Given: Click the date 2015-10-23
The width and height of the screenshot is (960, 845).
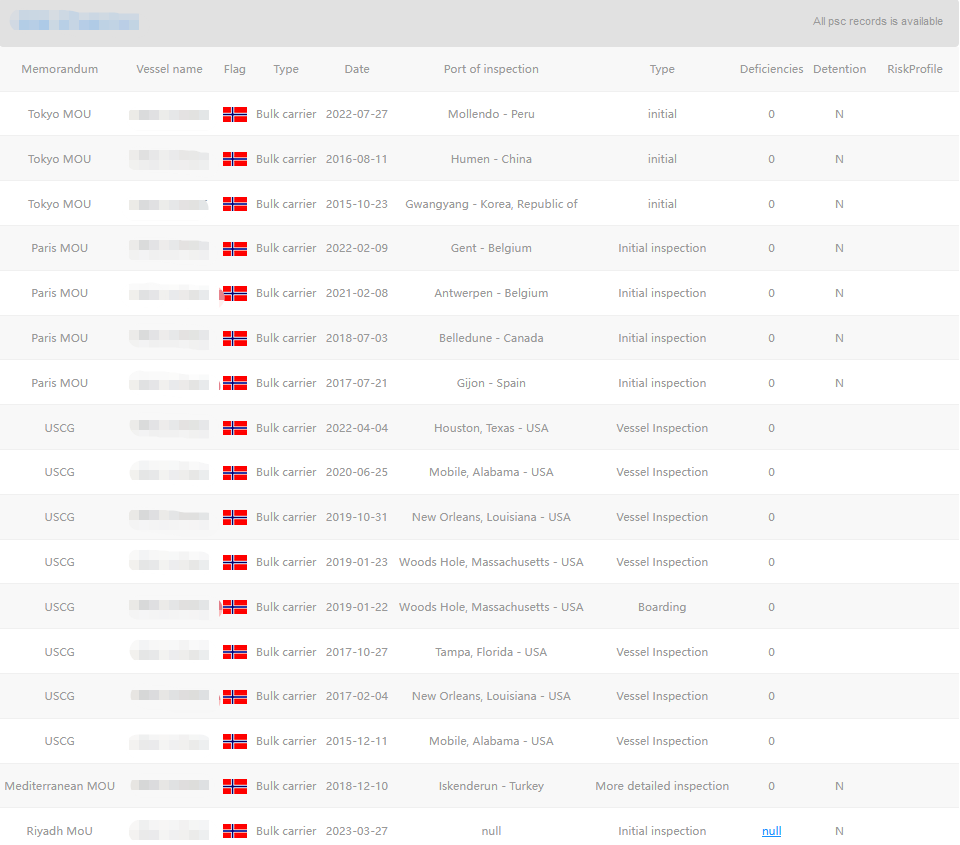Looking at the screenshot, I should 357,204.
